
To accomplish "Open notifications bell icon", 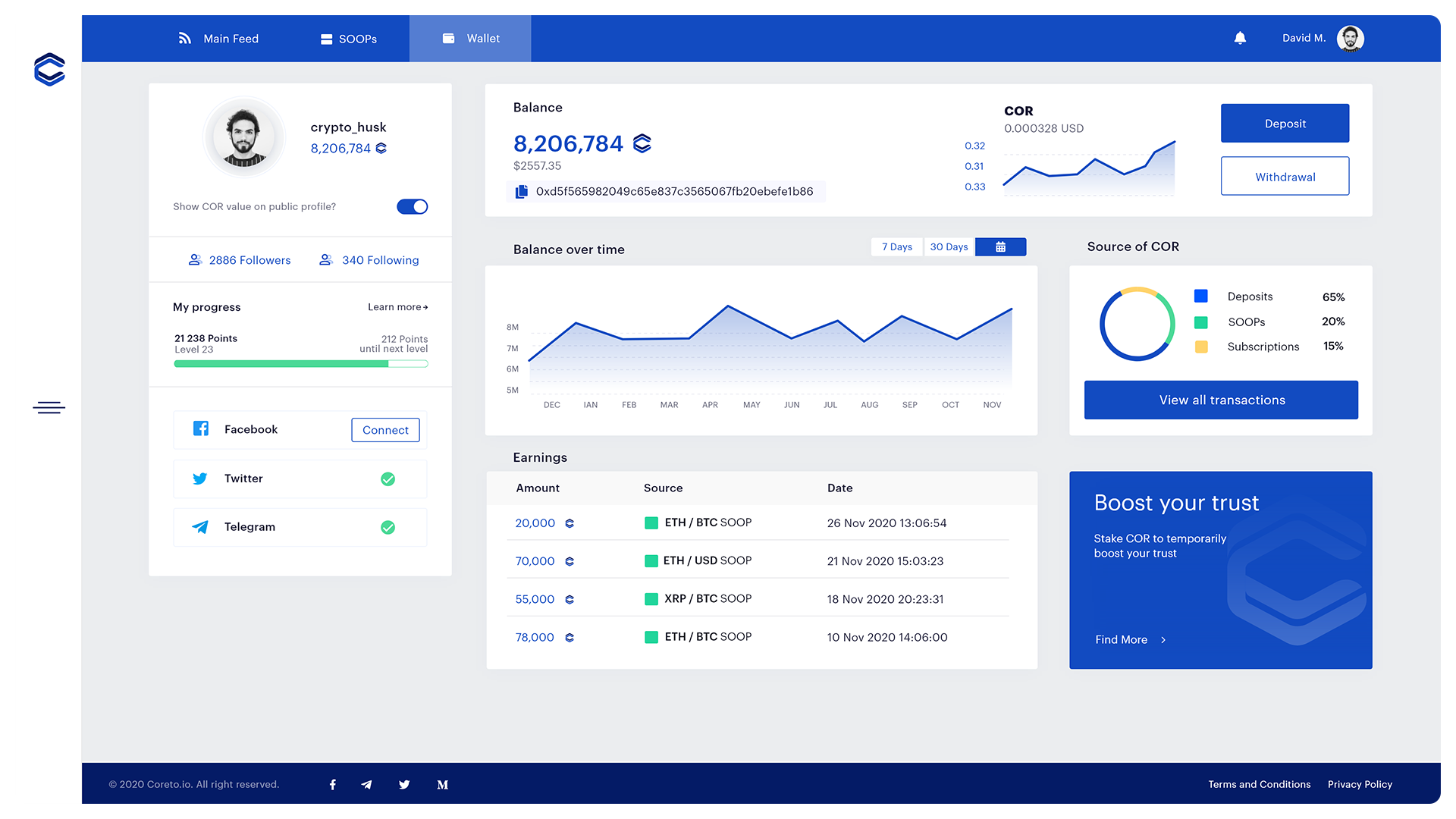I will (1240, 38).
